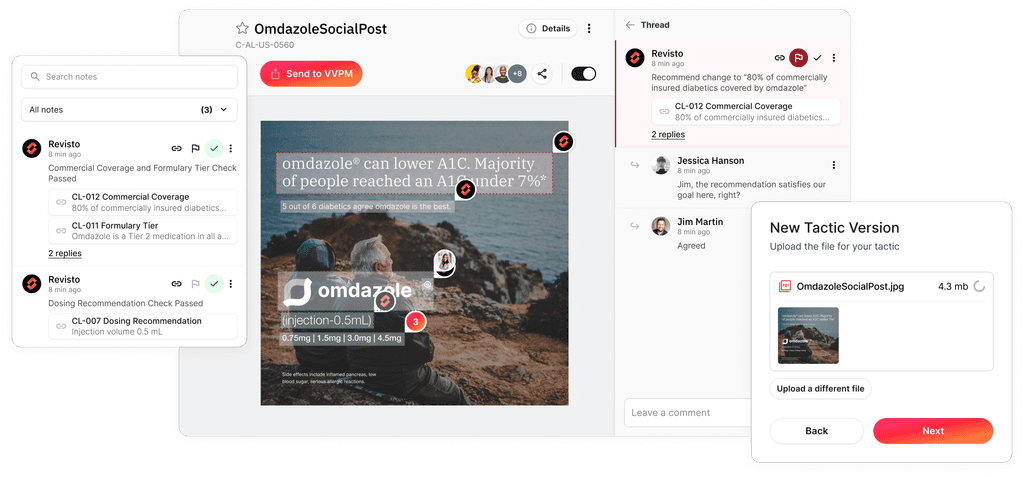Open CL-012 Commercial Coverage card in thread
This screenshot has width=1024, height=477.
click(746, 112)
